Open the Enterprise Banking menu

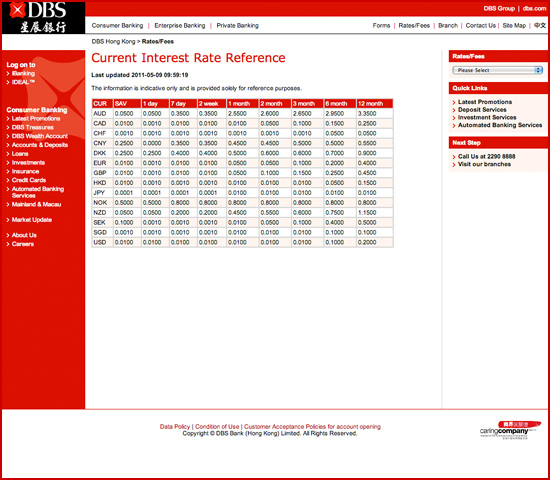coord(180,26)
